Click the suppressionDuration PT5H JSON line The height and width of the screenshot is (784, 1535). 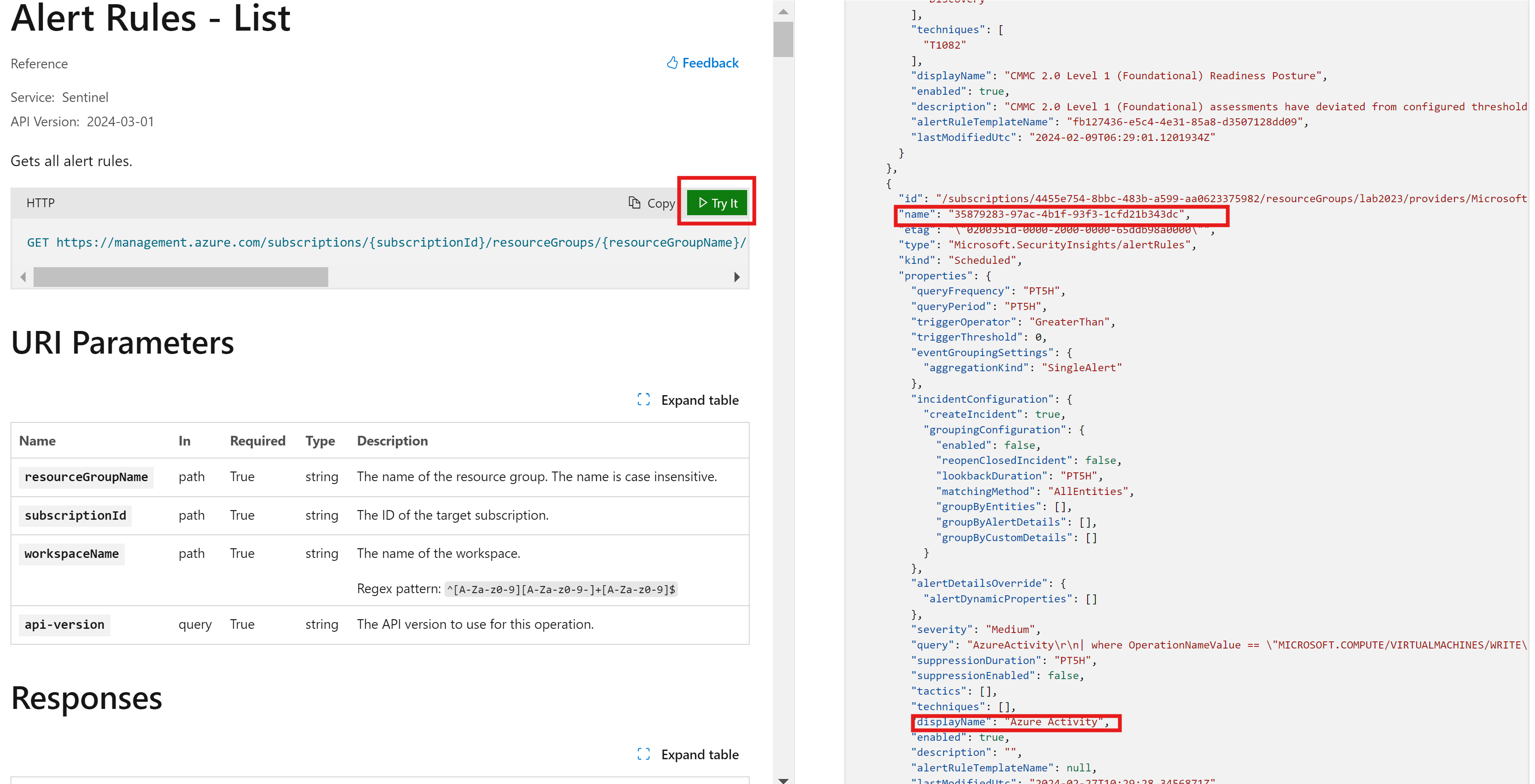[1004, 661]
